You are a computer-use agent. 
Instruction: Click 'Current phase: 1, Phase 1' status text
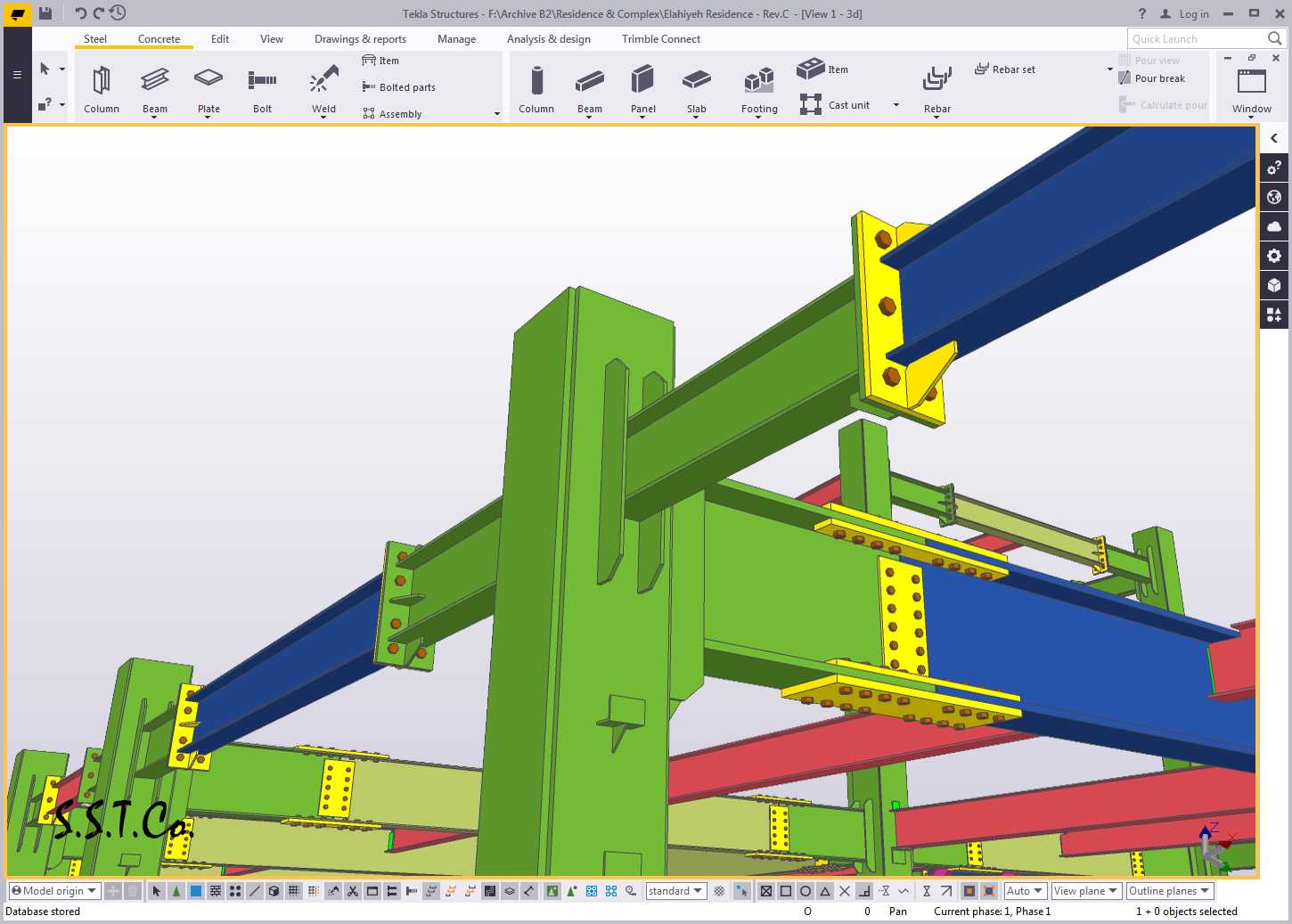(x=992, y=912)
